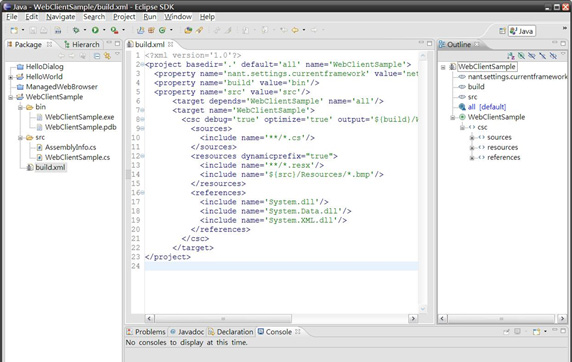Toggle Hide Top-Level Elements in Outline
572x362 pixels.
[553, 56]
